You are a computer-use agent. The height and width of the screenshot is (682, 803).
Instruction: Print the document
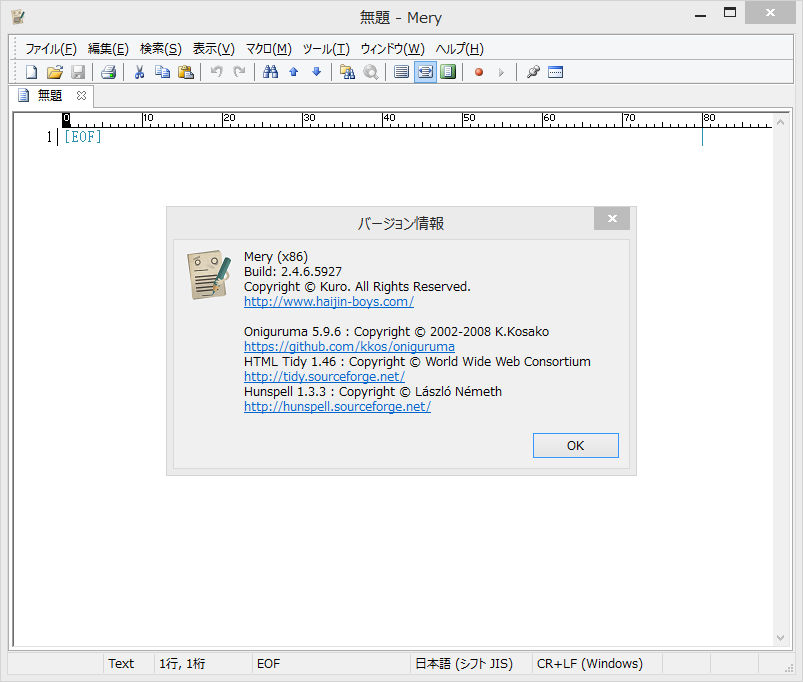(108, 71)
